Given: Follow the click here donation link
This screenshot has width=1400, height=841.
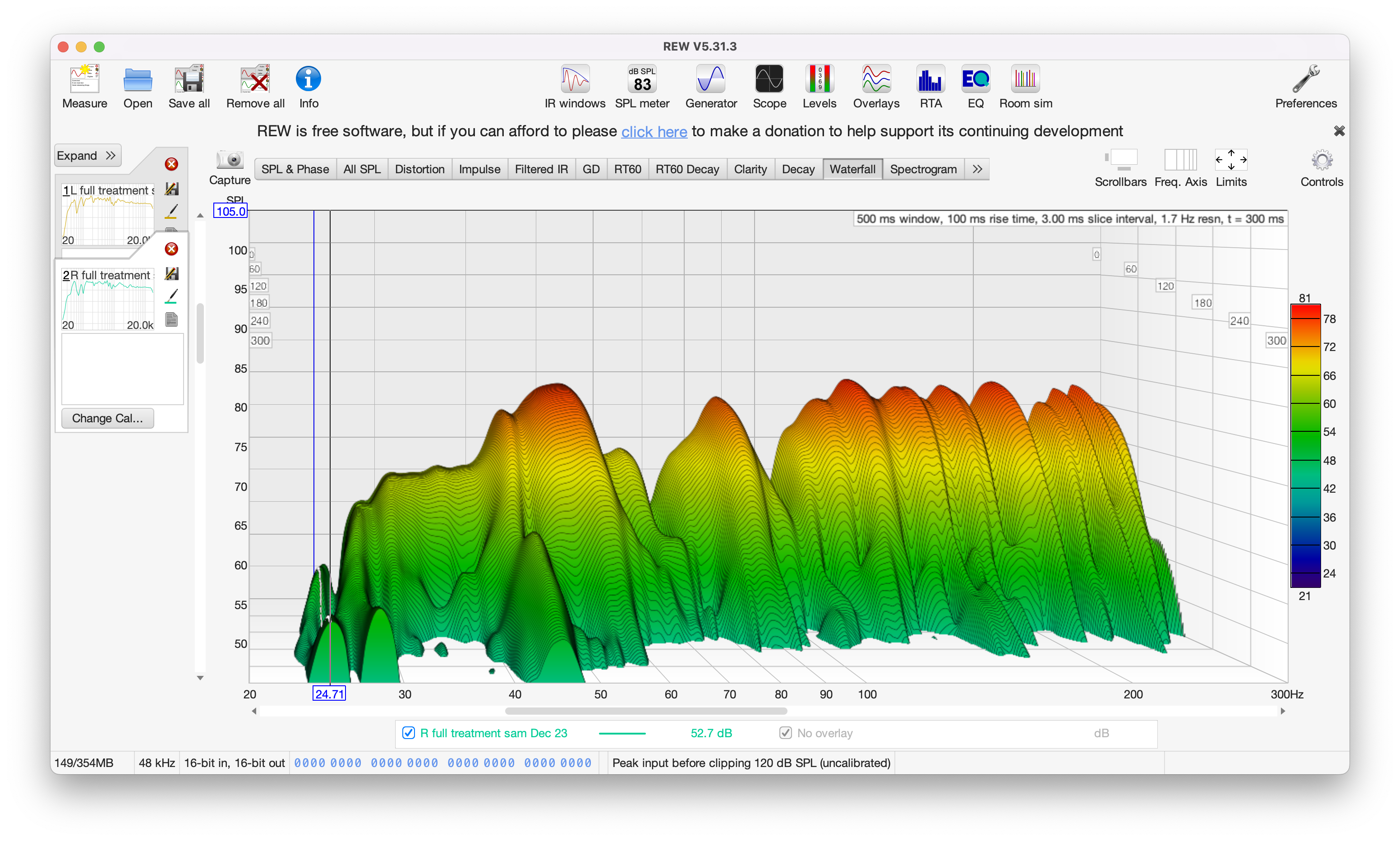Looking at the screenshot, I should 654,131.
